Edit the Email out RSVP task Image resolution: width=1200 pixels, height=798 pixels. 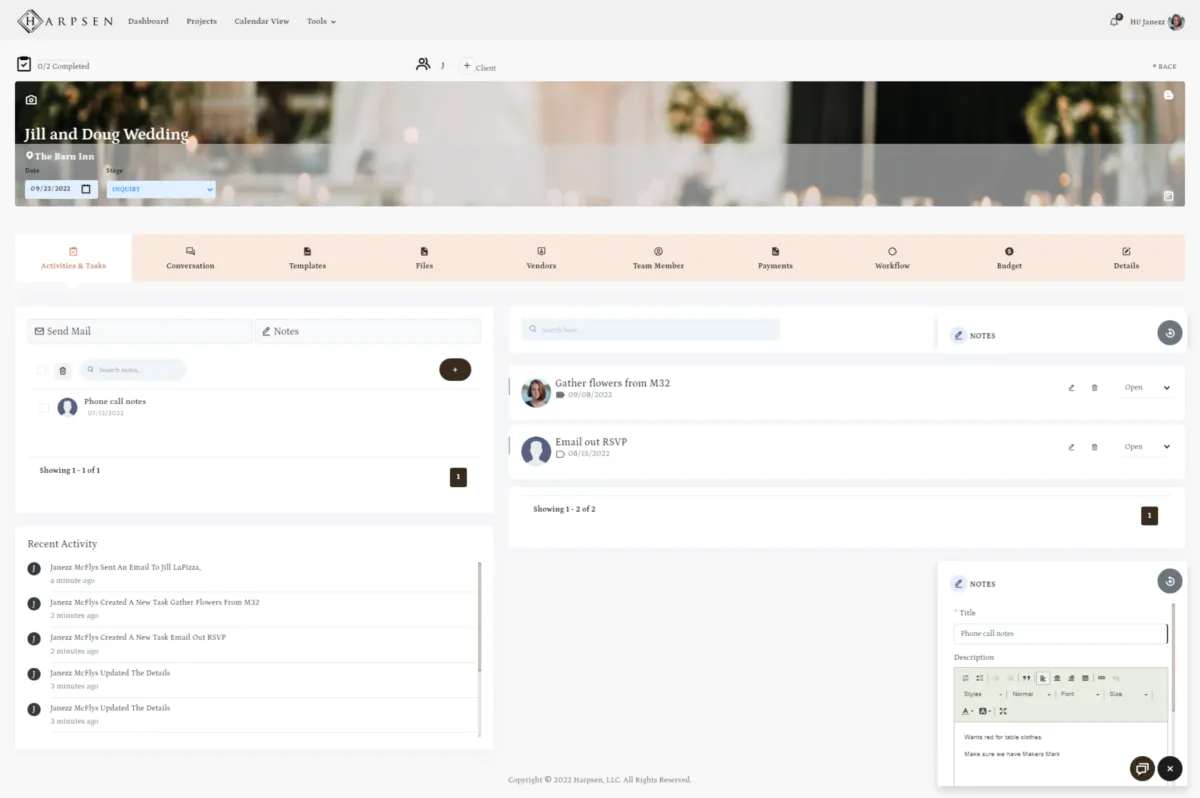point(1071,447)
